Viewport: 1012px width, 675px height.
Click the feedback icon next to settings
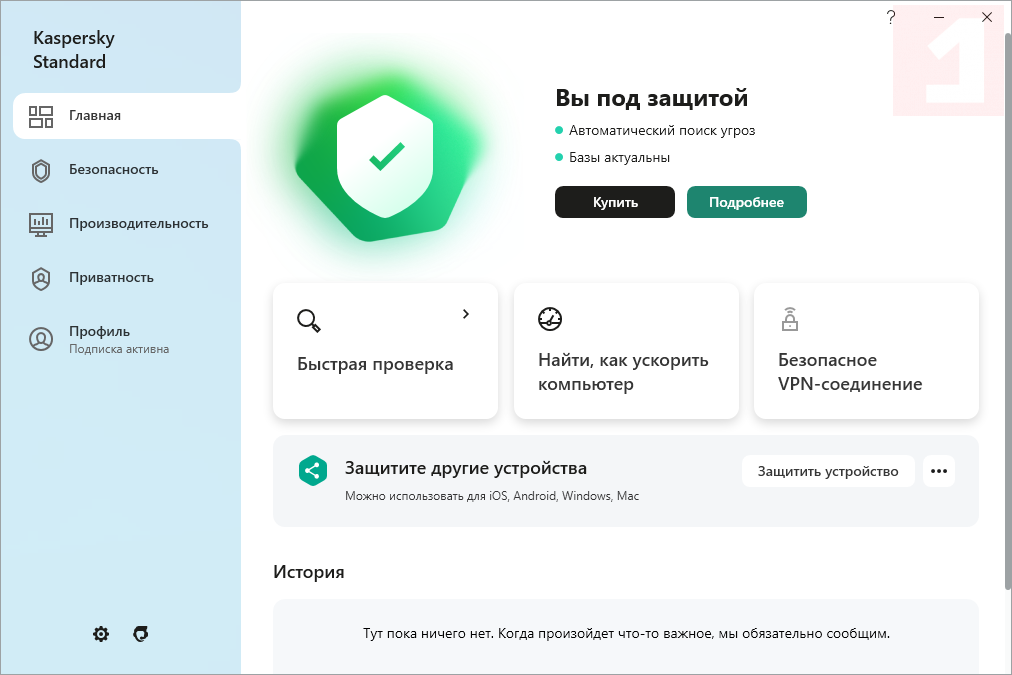140,634
